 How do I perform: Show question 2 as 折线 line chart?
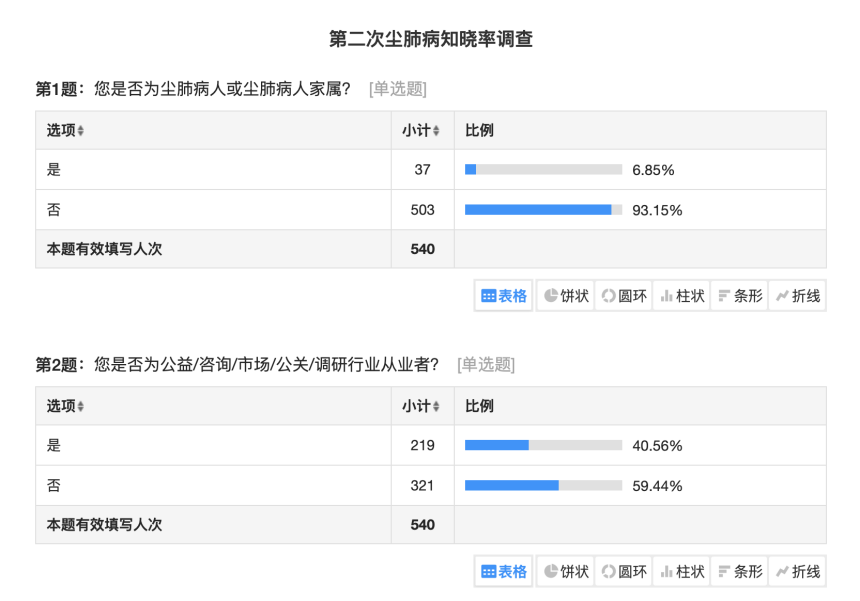[x=797, y=572]
